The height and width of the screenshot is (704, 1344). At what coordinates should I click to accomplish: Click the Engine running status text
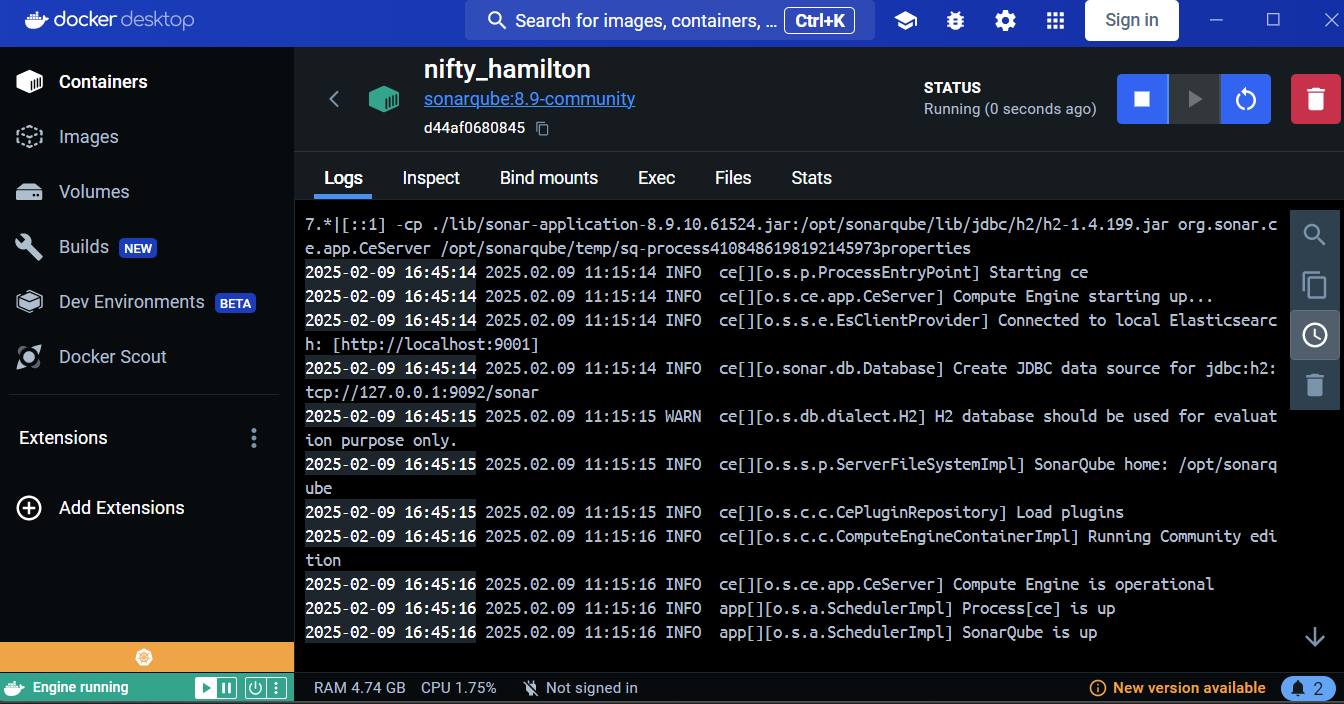click(80, 688)
